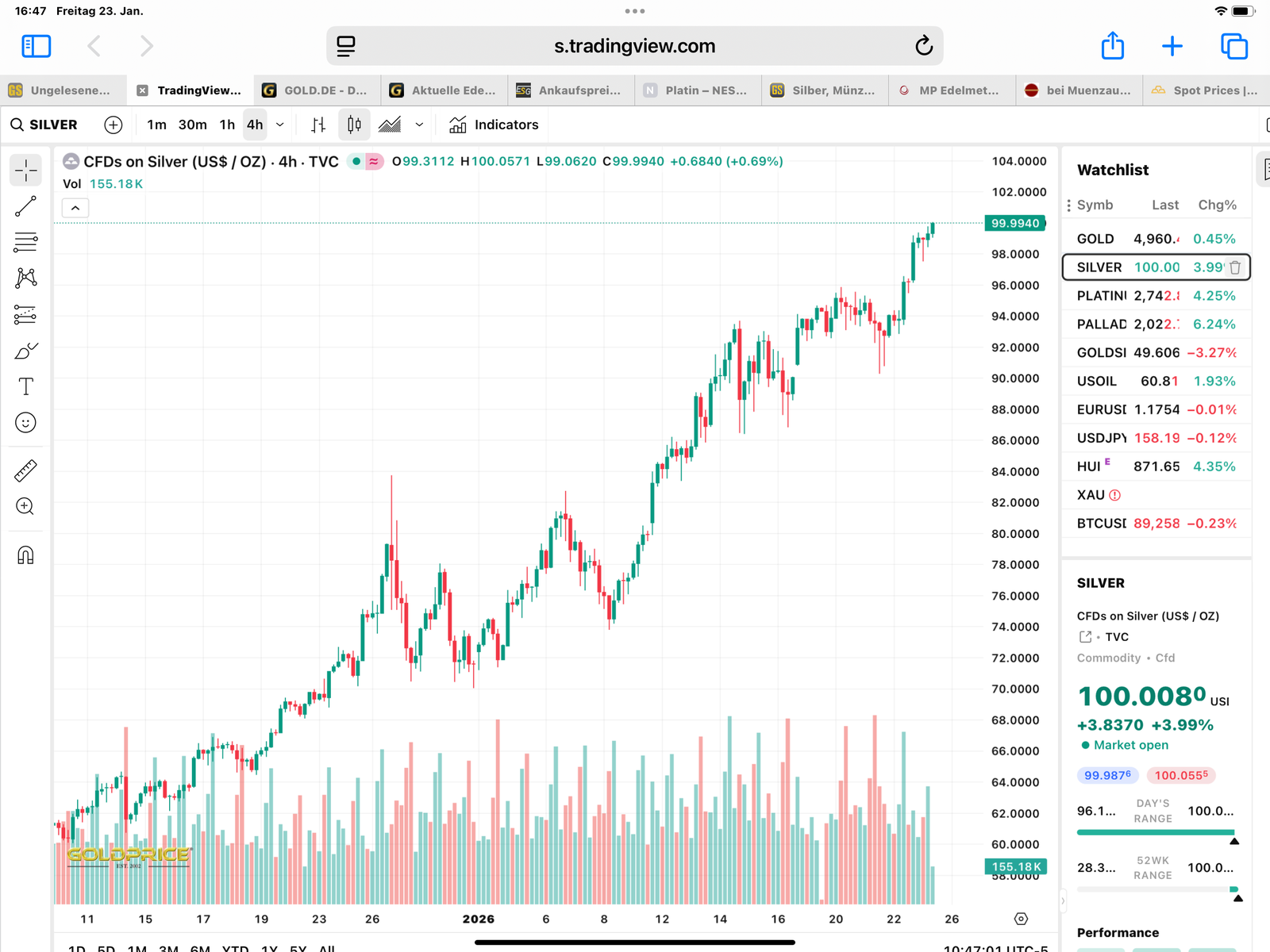Expand the timeframe interval dropdown
Screen dimensions: 1270x952
[x=279, y=125]
